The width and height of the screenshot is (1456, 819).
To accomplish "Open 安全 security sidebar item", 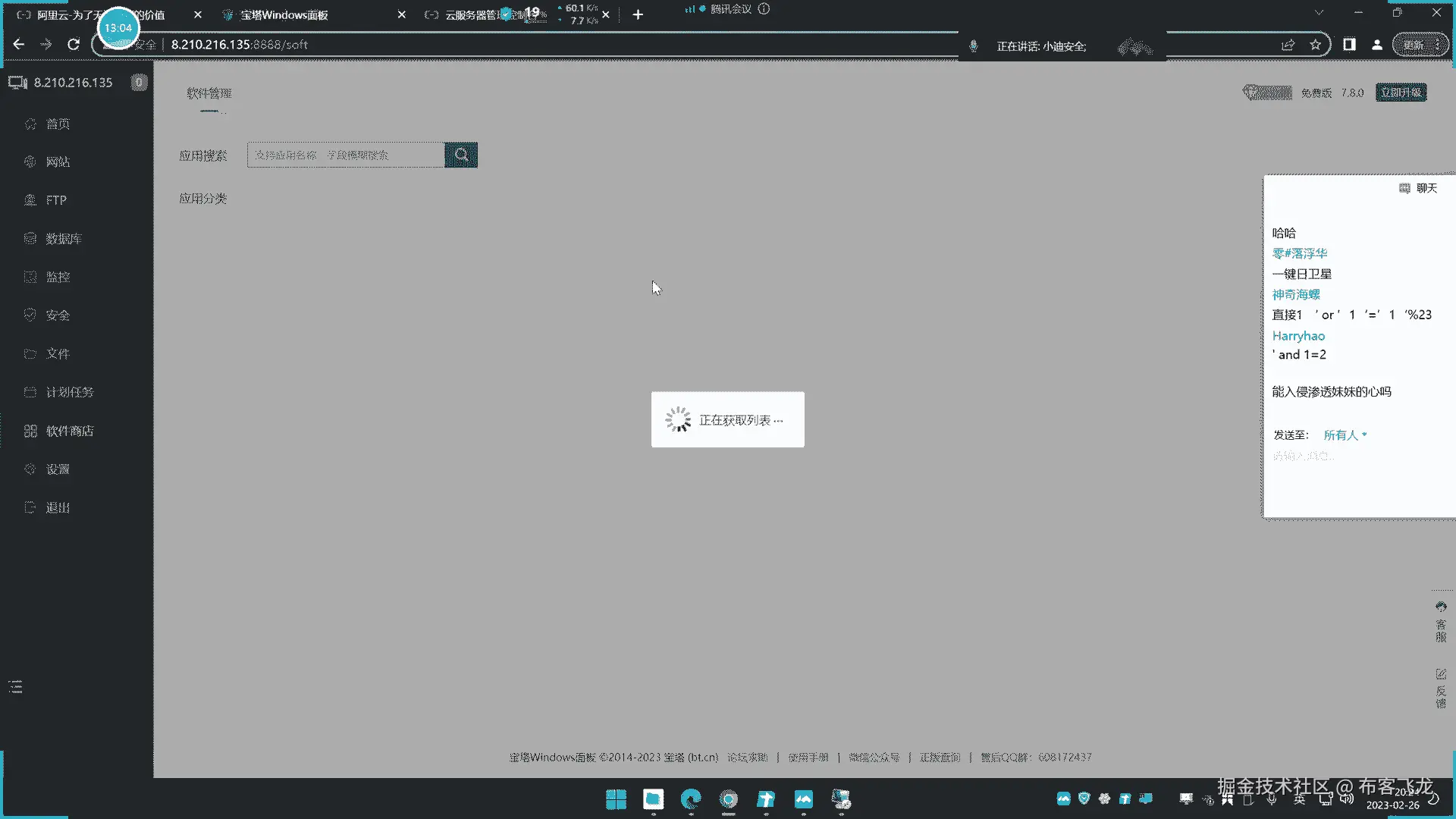I will [x=58, y=315].
